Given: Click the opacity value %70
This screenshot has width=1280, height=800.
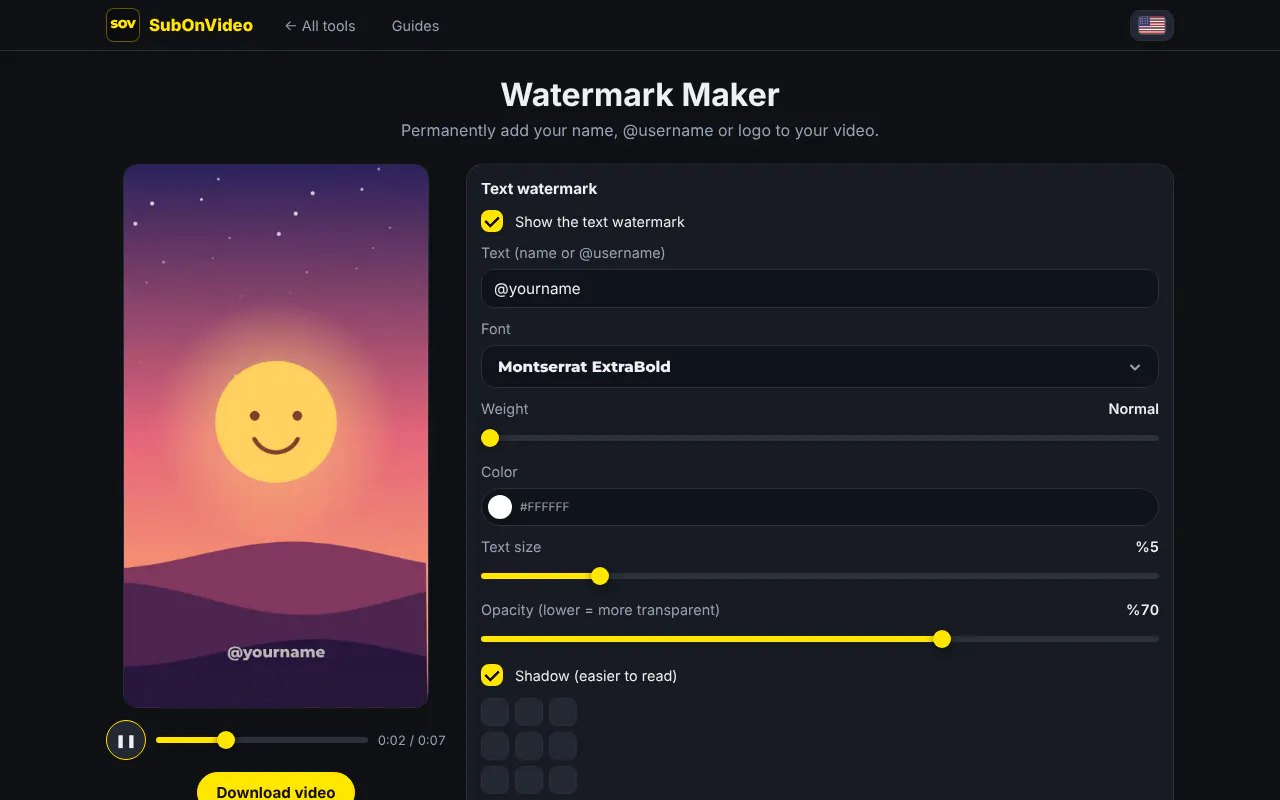Looking at the screenshot, I should click(x=1143, y=610).
